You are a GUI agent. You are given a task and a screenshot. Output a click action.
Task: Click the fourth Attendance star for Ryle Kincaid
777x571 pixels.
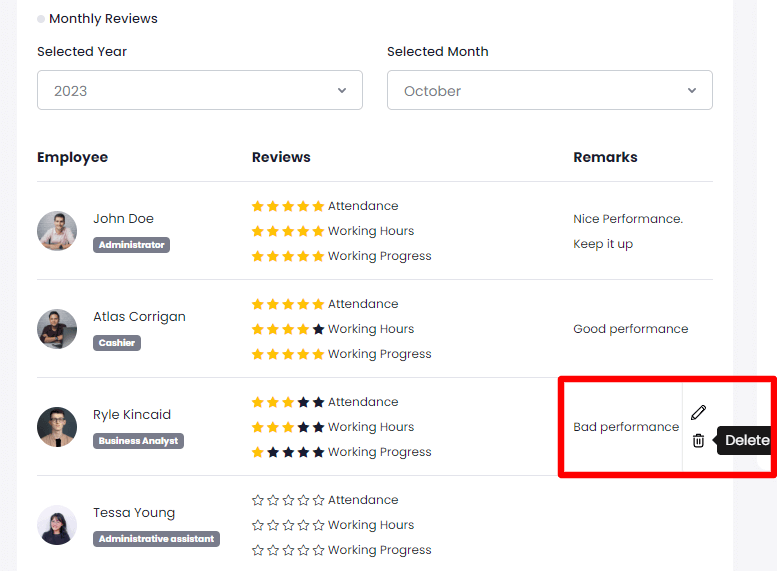pos(303,402)
